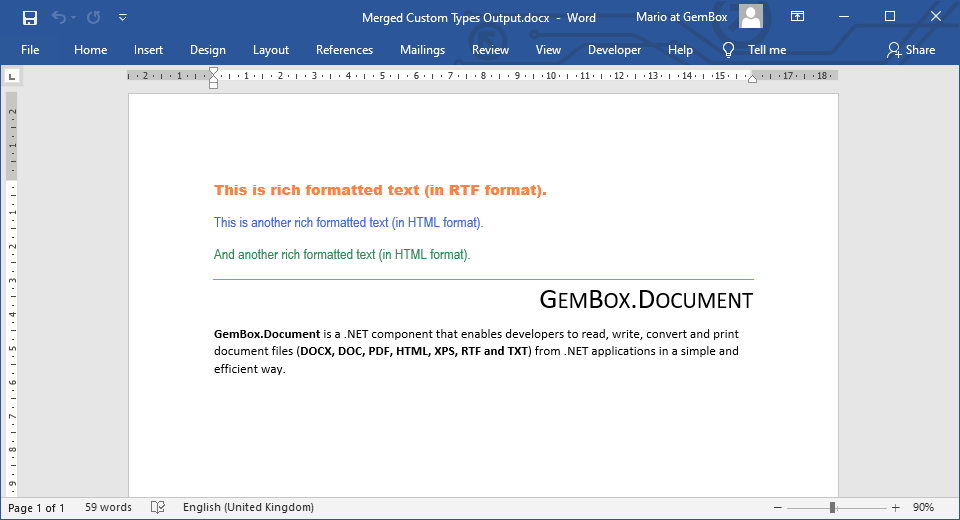Expand Customize Quick Access Toolbar dropdown
Screen dimensions: 960x520
tap(122, 17)
